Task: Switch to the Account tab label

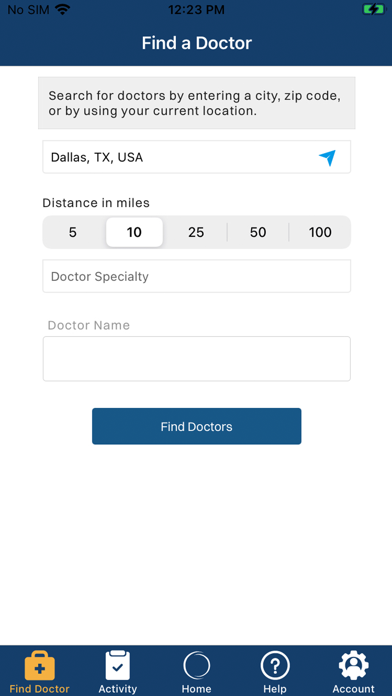Action: [x=353, y=689]
